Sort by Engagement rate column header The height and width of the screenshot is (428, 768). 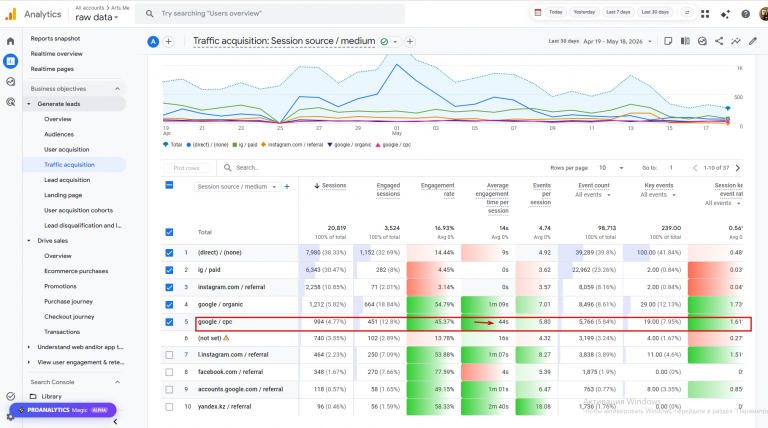pyautogui.click(x=437, y=190)
